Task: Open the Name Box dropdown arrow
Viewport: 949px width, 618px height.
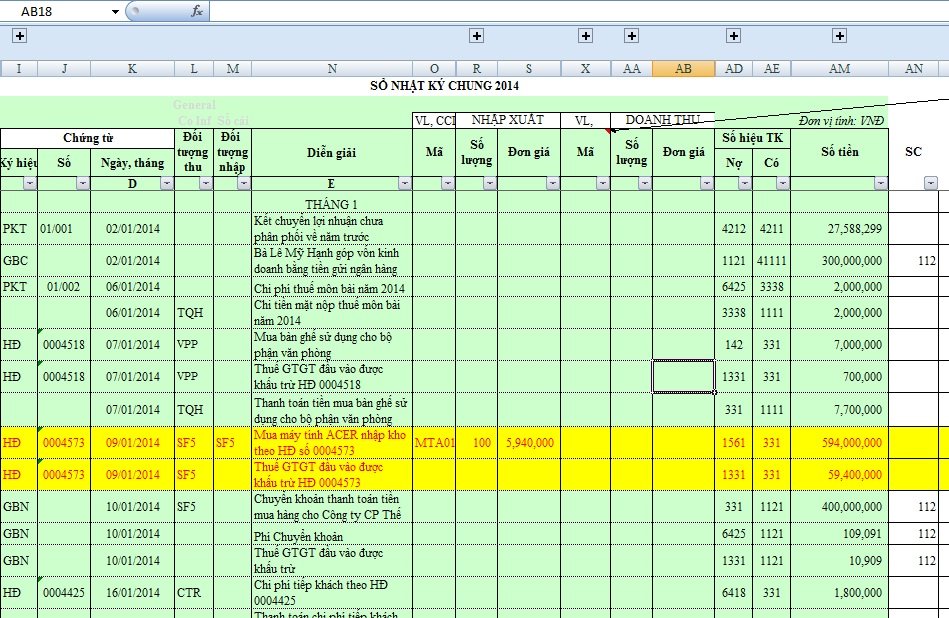Action: click(x=116, y=12)
